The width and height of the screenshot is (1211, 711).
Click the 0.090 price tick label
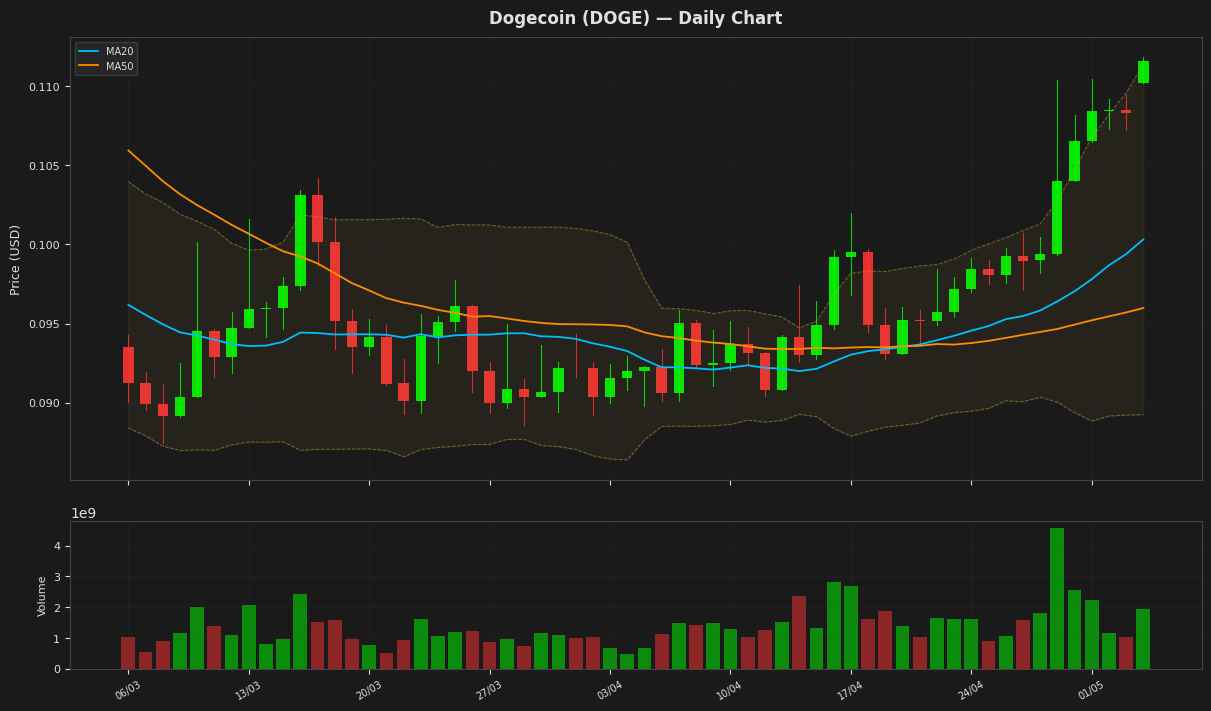pos(44,403)
